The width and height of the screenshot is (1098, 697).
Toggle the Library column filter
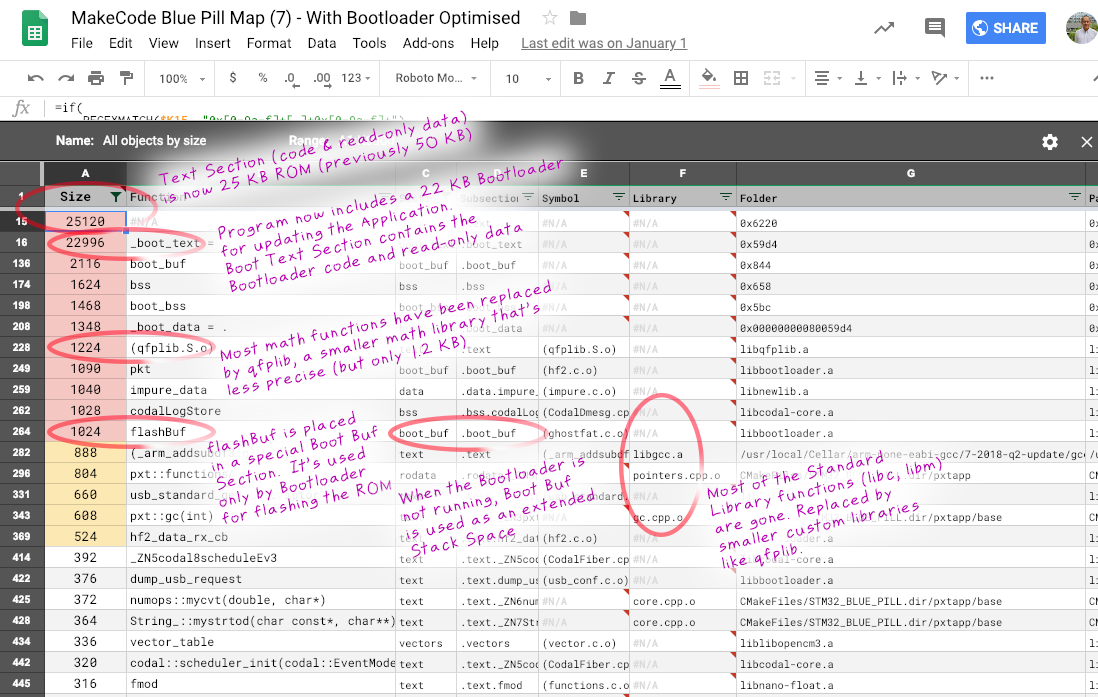click(725, 198)
